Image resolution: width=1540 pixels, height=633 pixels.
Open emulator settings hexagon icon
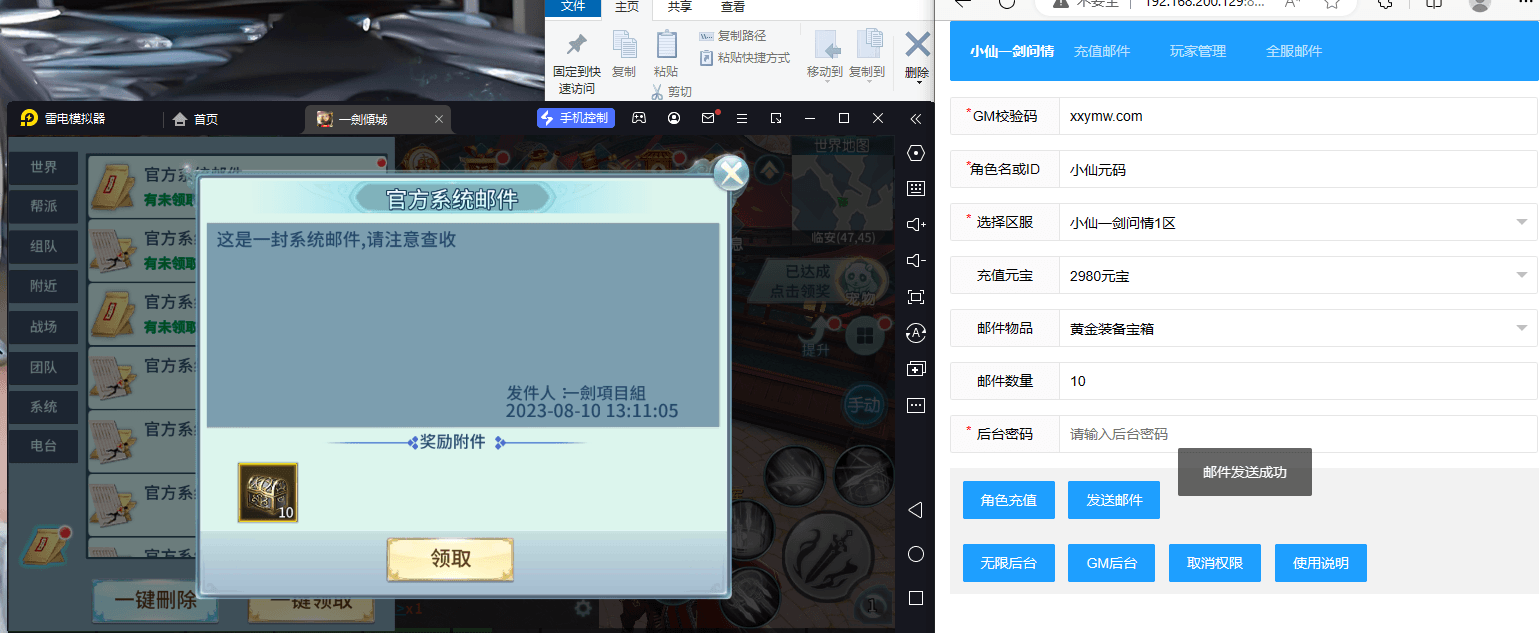915,153
